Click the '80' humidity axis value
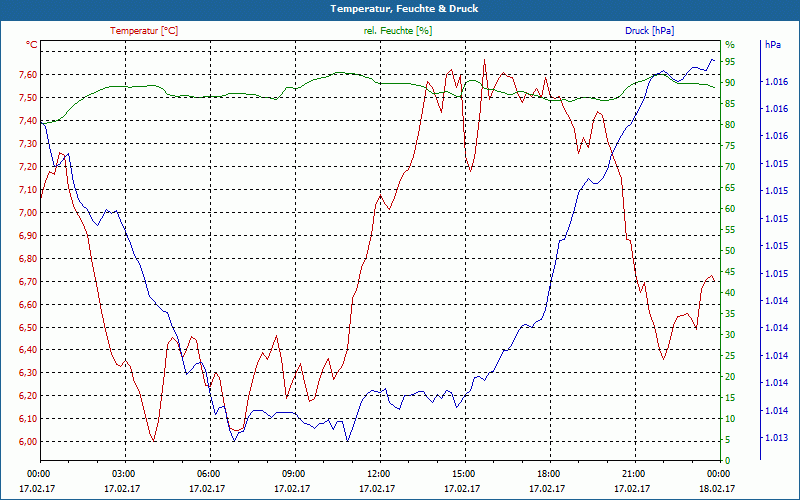The height and width of the screenshot is (500, 800). 730,125
